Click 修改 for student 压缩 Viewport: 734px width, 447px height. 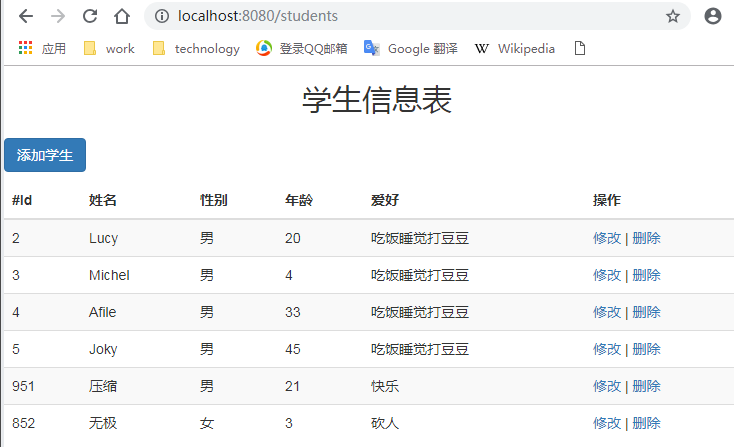tap(607, 386)
